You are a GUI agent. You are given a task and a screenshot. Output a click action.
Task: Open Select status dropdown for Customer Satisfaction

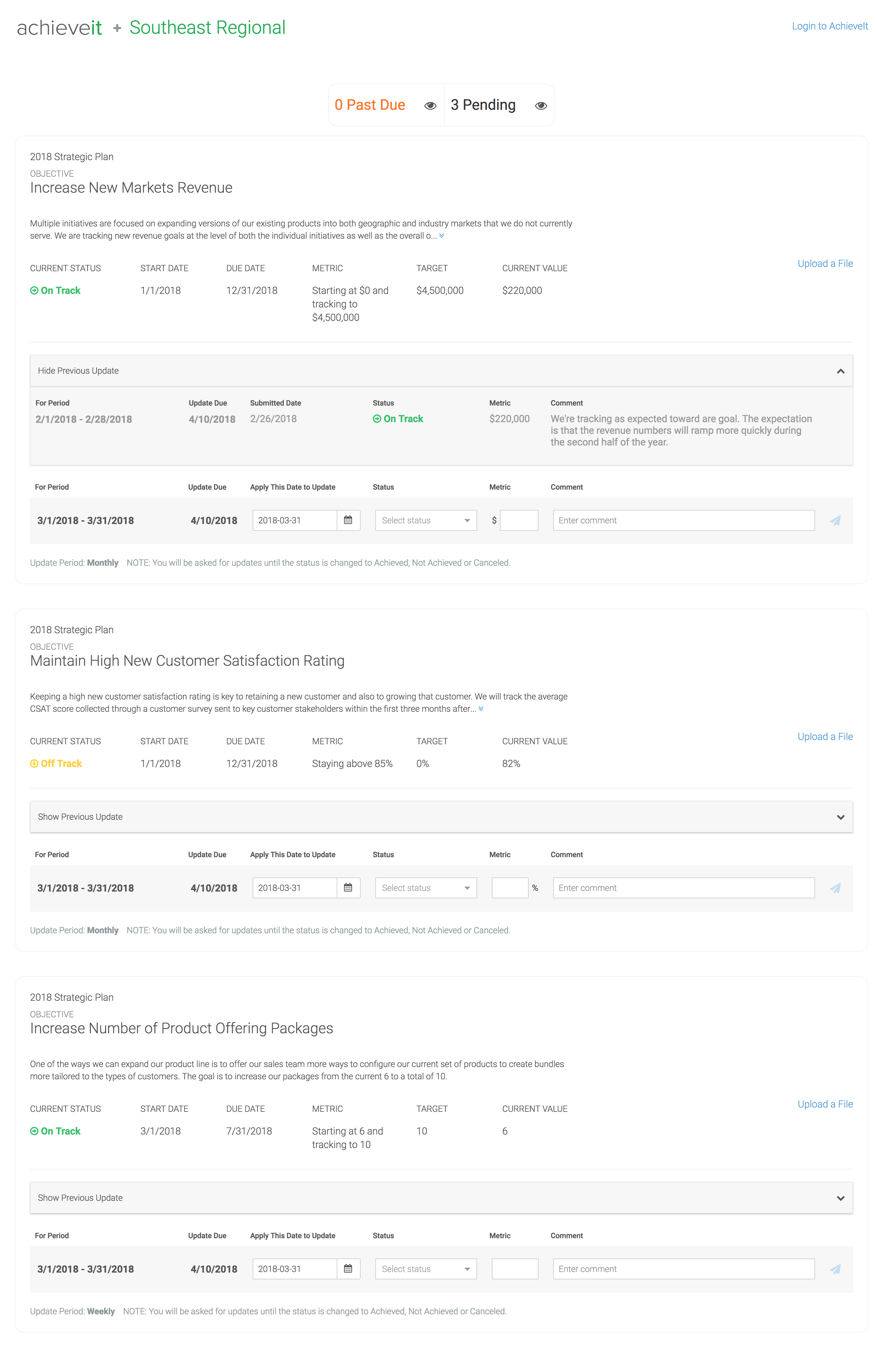tap(426, 888)
